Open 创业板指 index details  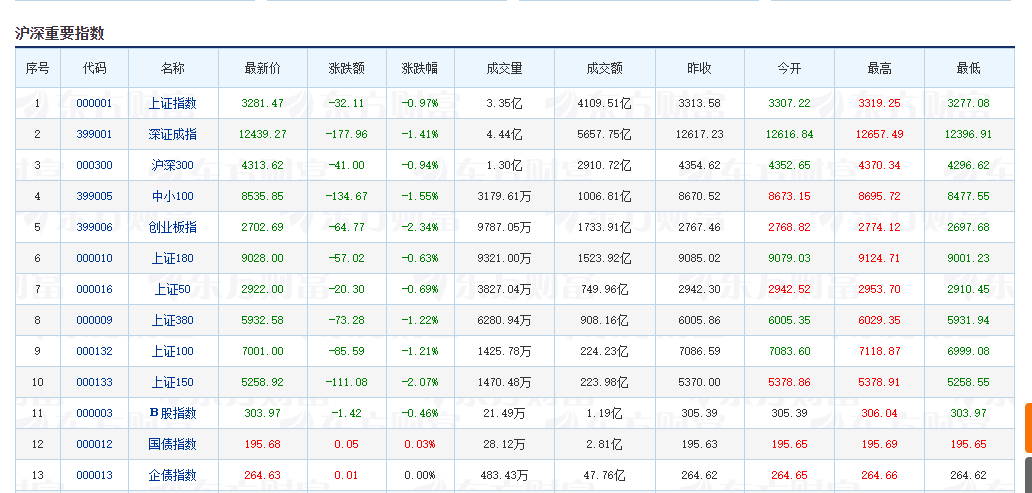(x=172, y=227)
